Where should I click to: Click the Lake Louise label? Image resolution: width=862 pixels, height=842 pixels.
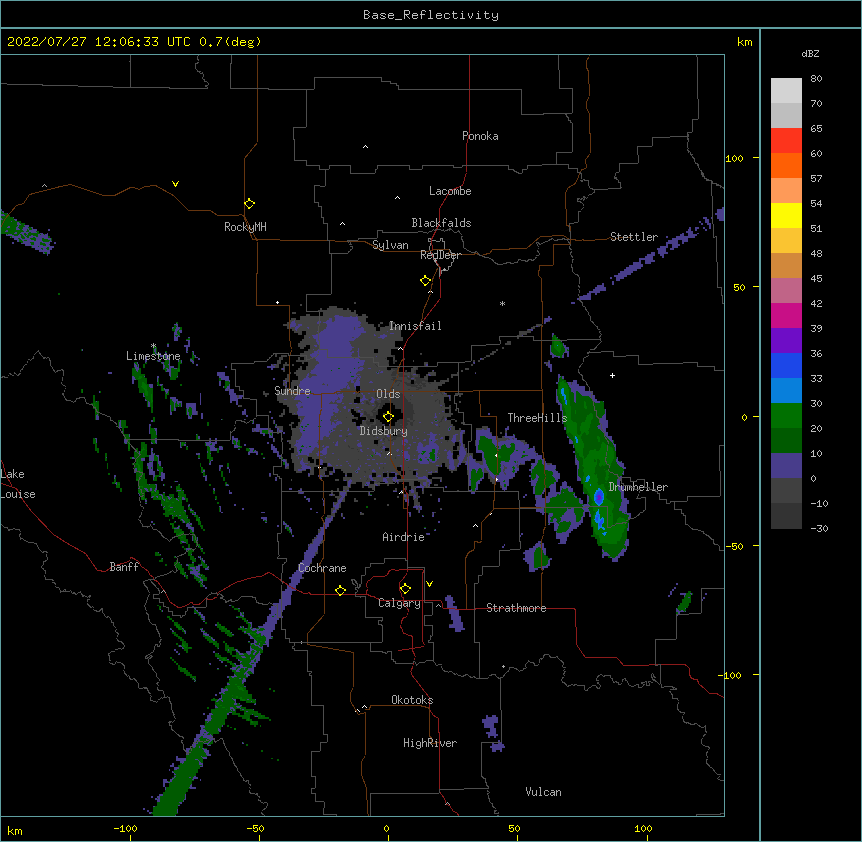(18, 484)
